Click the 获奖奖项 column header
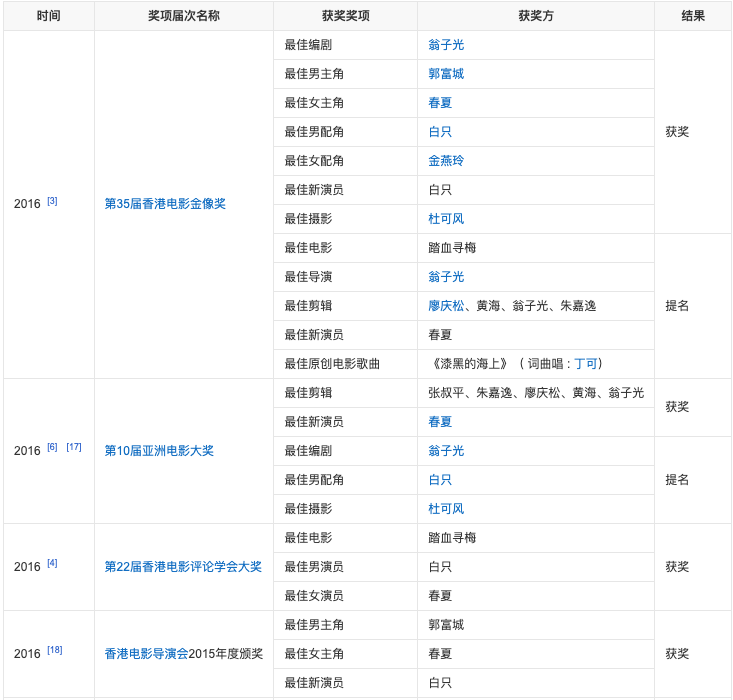Screen dimensions: 733x700 coord(345,16)
